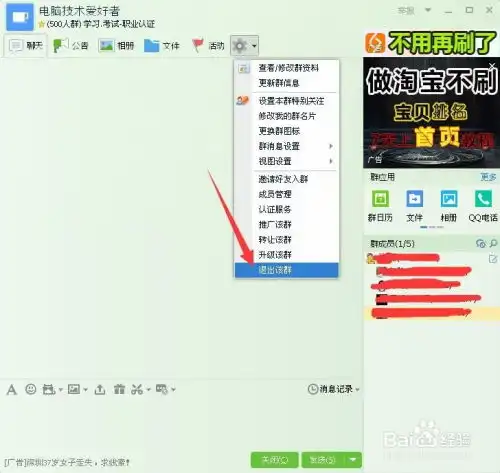Click the 做淘宝不刷 advertisement image
The height and width of the screenshot is (473, 500).
tap(431, 113)
